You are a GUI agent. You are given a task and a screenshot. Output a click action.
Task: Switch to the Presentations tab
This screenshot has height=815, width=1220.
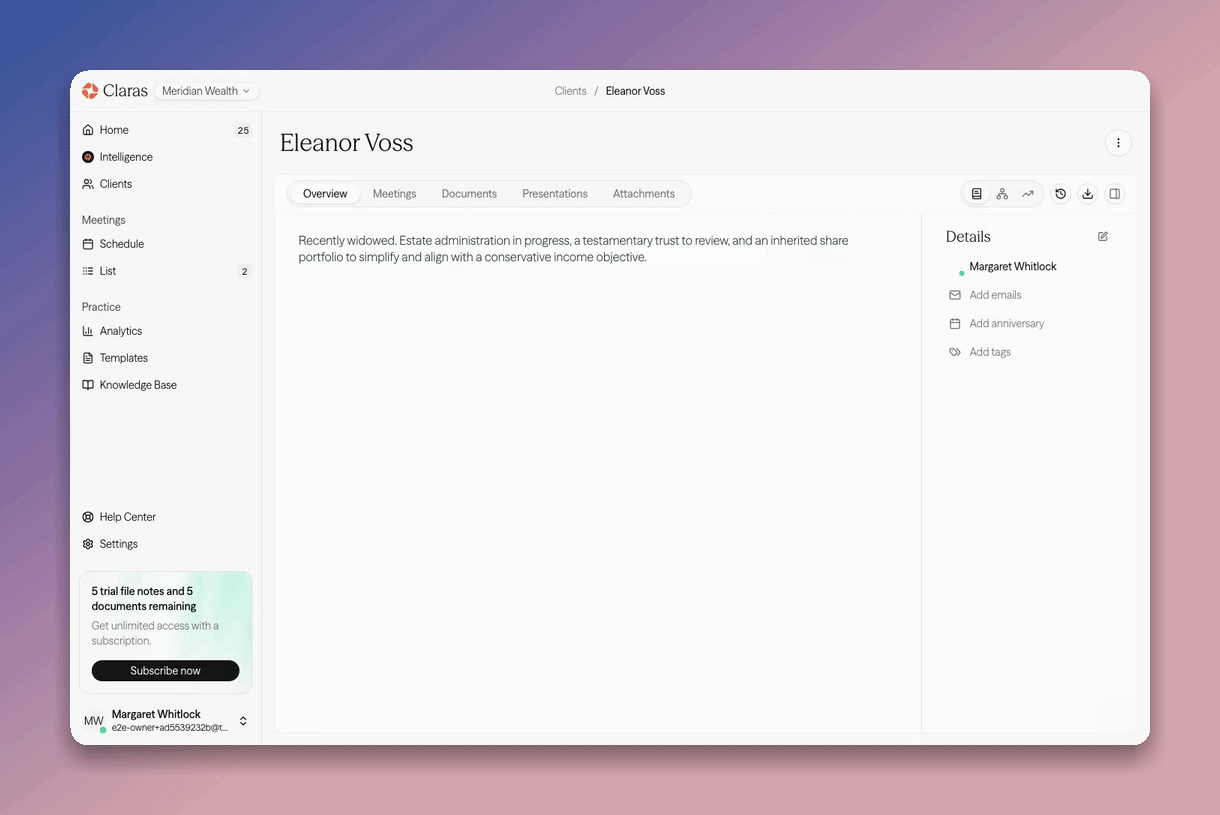[x=555, y=194]
